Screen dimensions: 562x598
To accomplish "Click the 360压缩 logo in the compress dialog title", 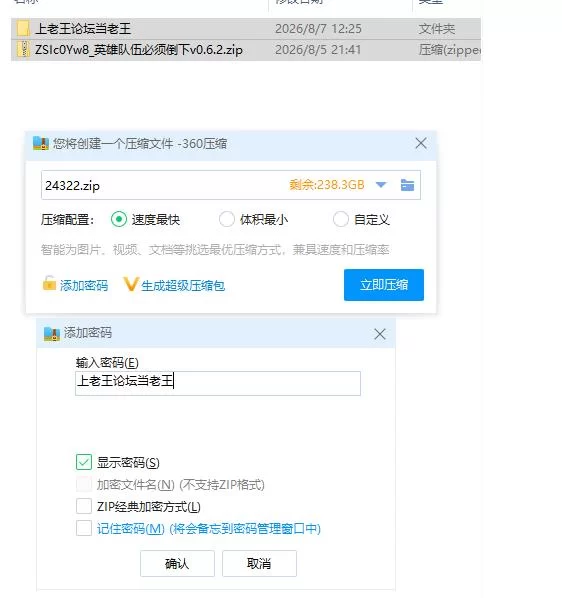I will (x=41, y=143).
